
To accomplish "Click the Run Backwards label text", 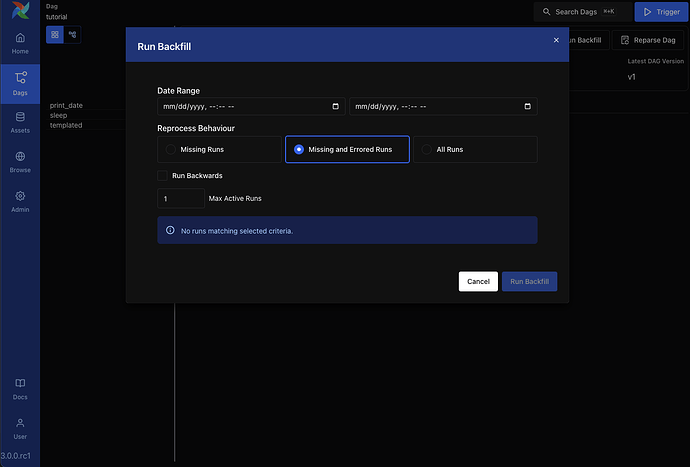I will pyautogui.click(x=197, y=176).
